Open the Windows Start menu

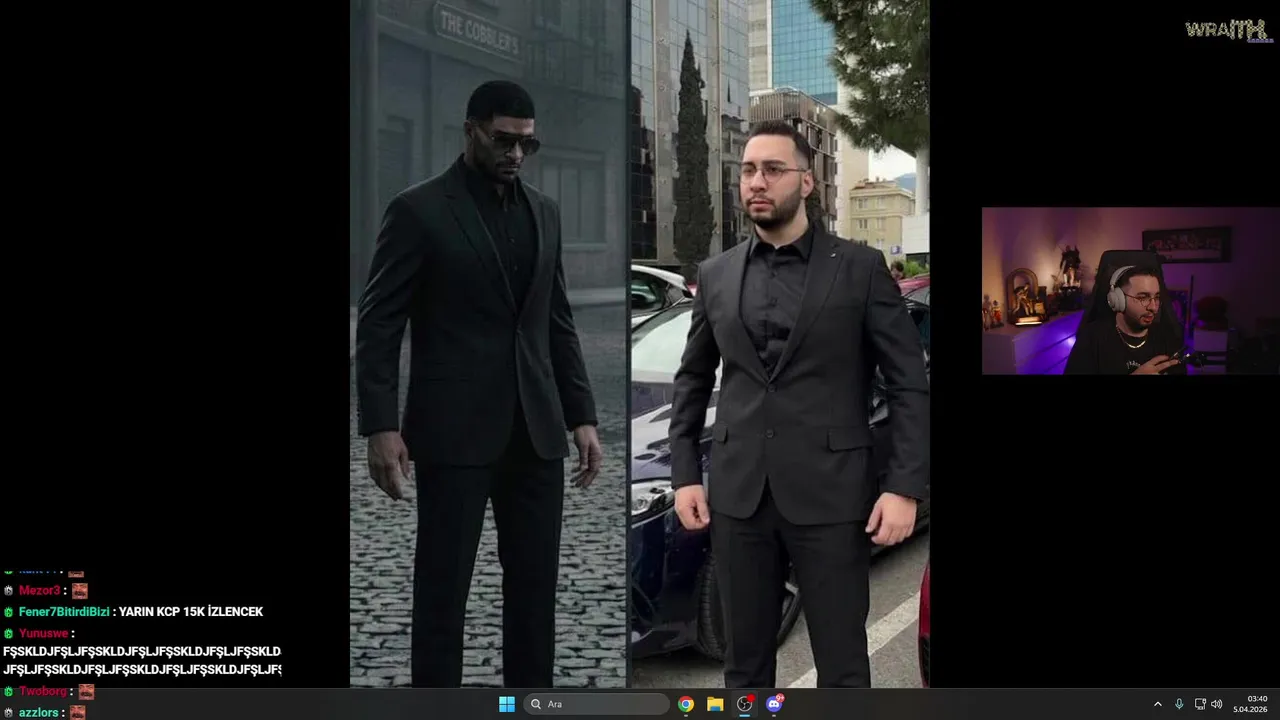(x=507, y=704)
